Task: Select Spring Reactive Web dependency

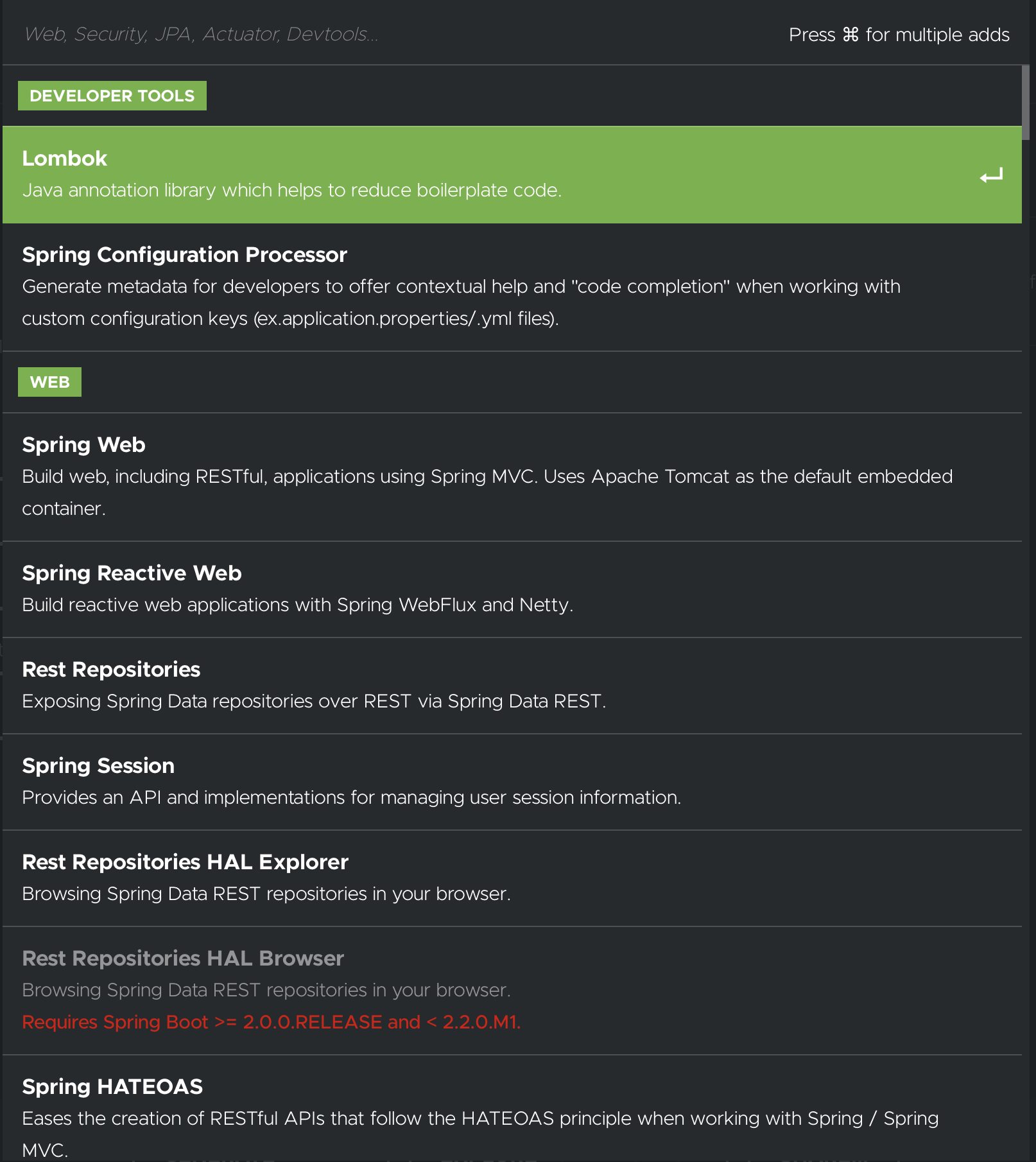Action: (512, 589)
